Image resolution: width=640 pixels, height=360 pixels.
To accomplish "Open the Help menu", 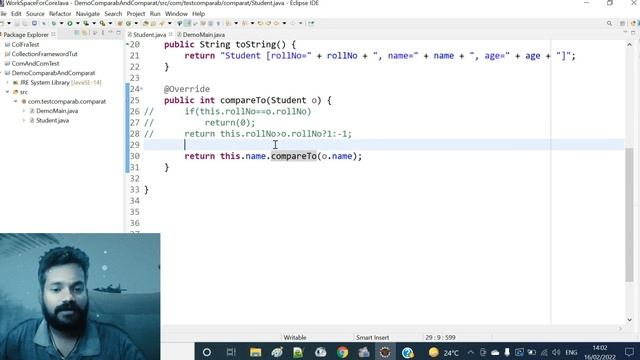I will click(198, 13).
